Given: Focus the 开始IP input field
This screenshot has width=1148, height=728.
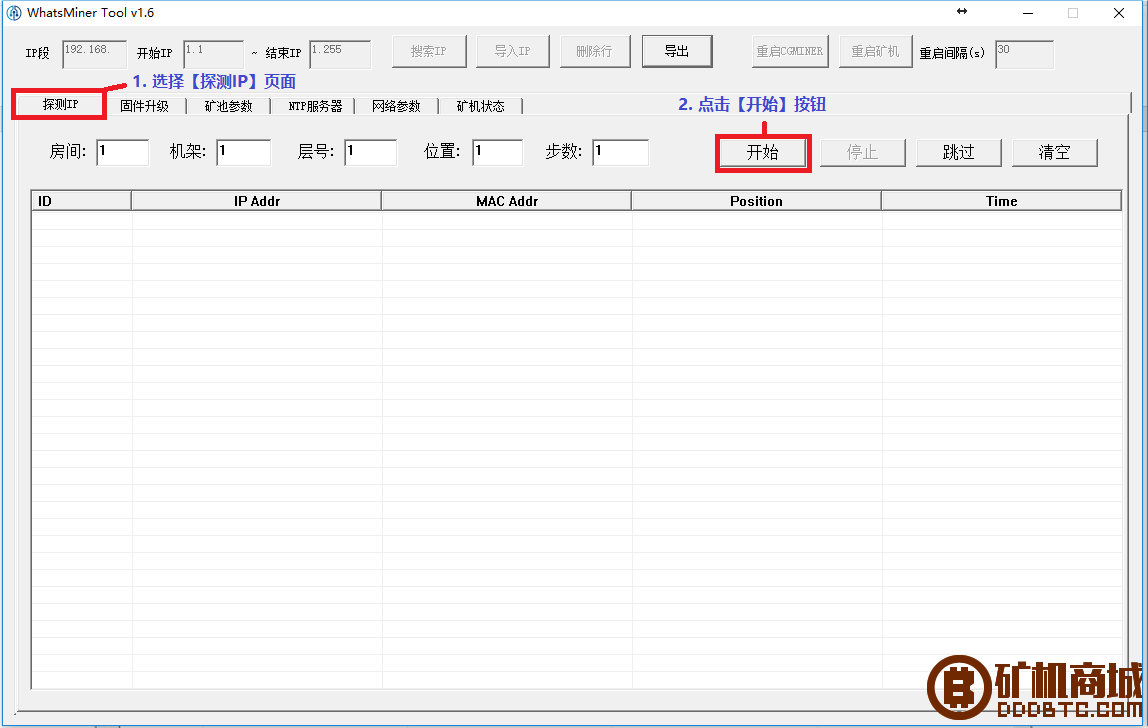Looking at the screenshot, I should point(213,54).
